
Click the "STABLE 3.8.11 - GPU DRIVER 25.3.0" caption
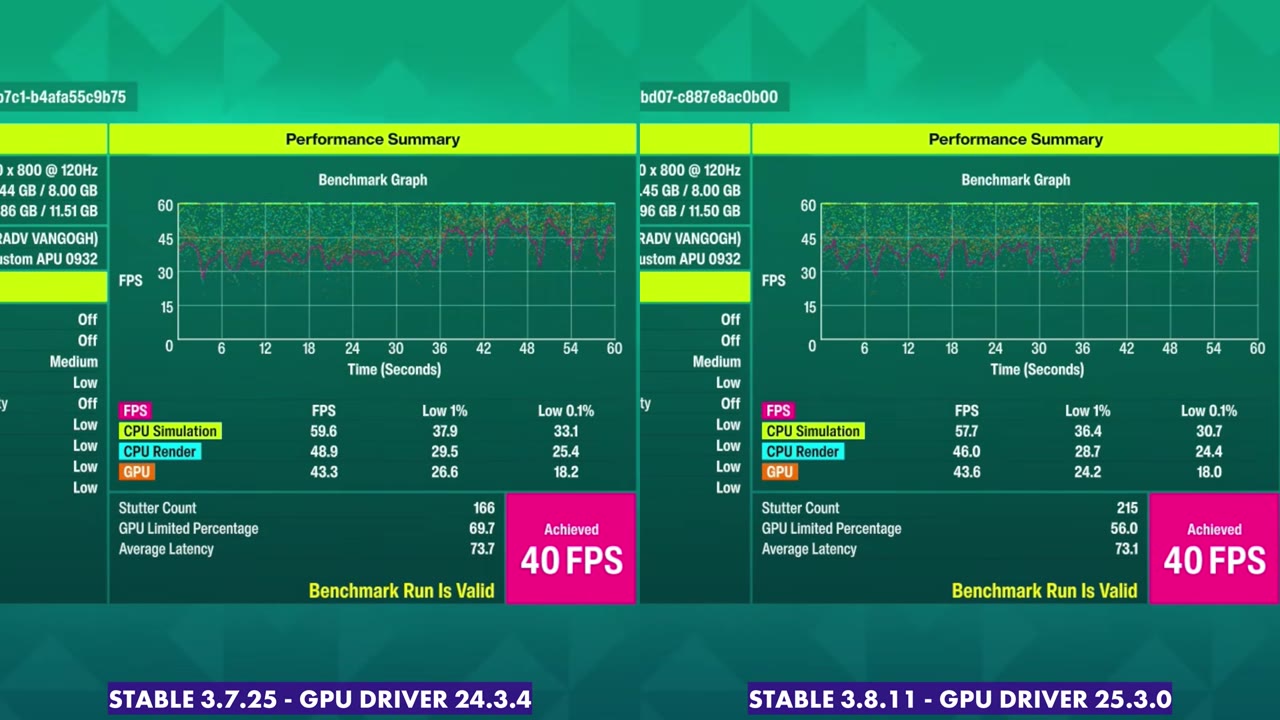(960, 698)
